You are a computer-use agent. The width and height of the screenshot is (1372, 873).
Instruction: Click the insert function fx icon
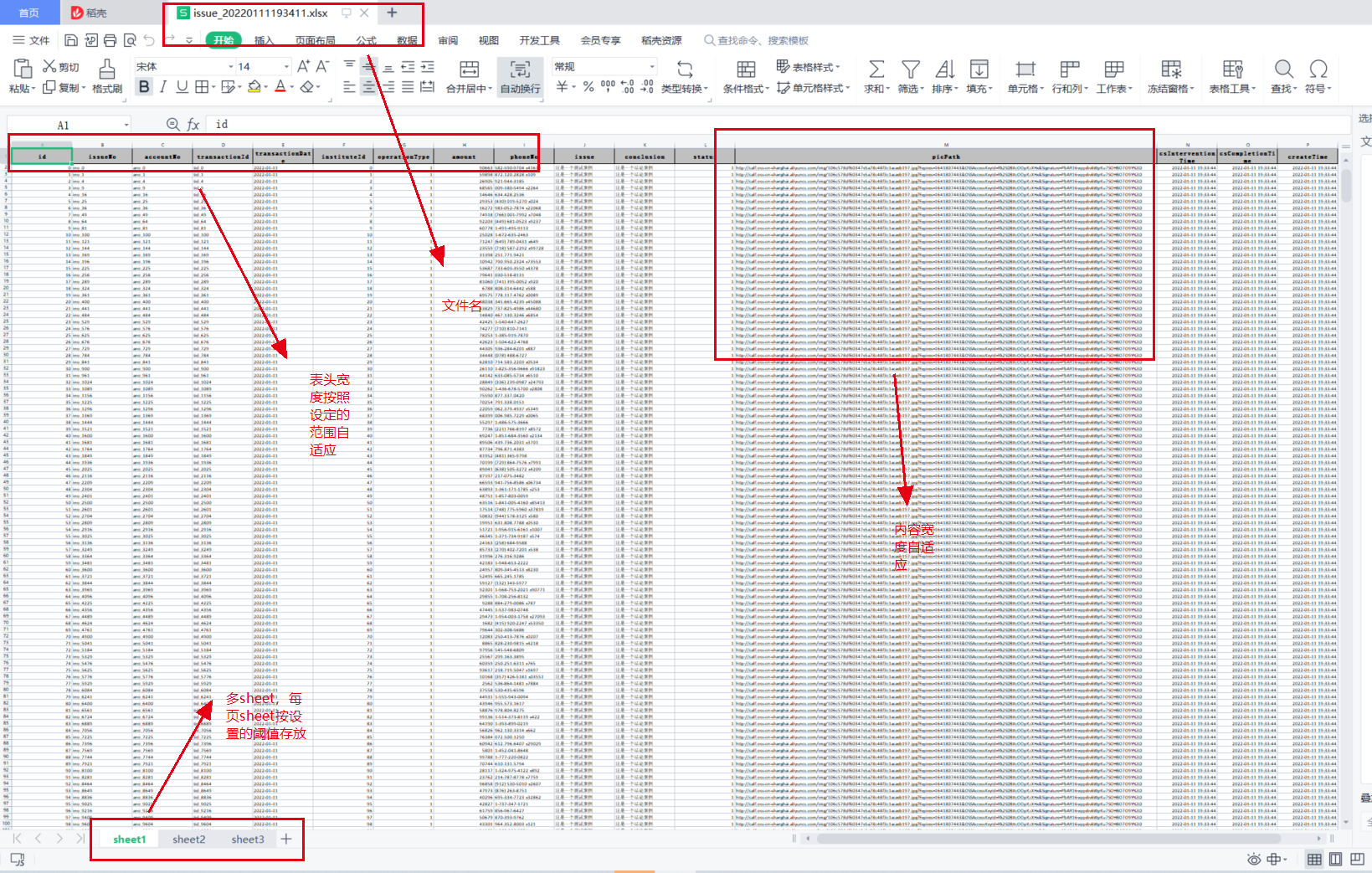tap(193, 125)
